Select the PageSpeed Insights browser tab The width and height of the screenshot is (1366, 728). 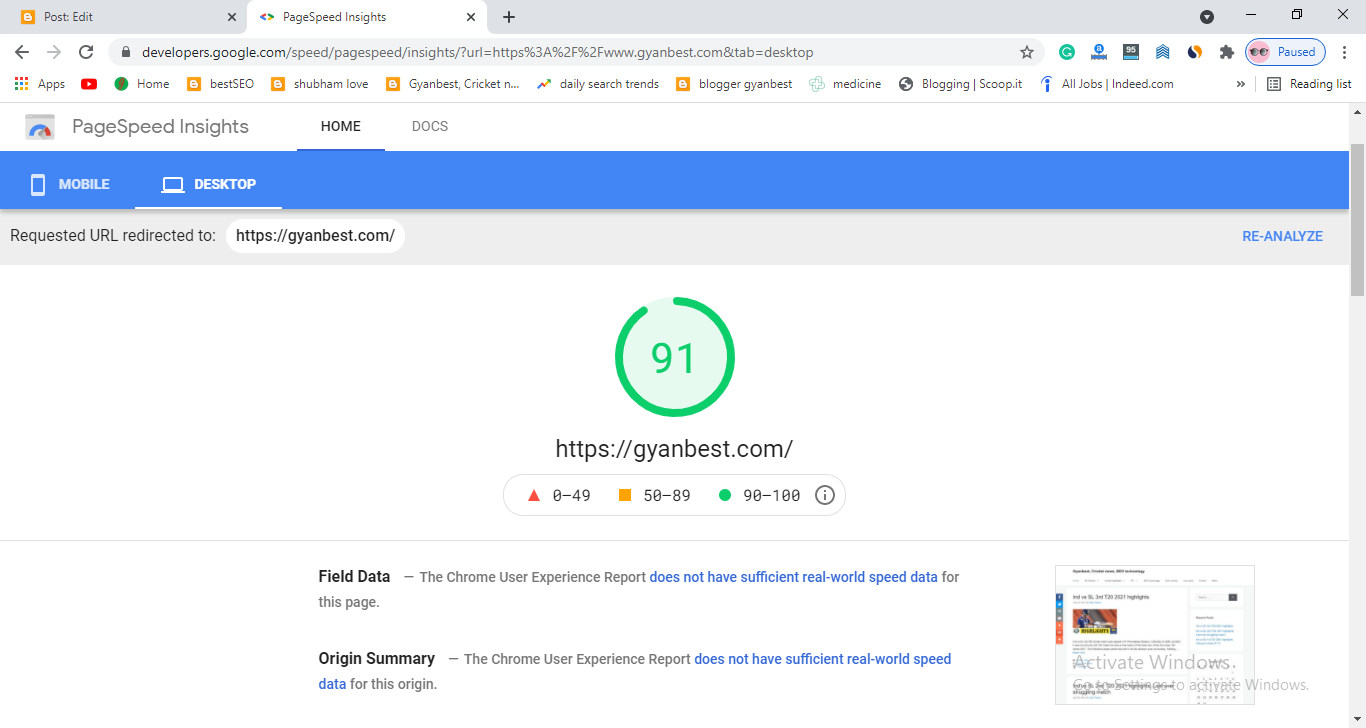pos(366,17)
